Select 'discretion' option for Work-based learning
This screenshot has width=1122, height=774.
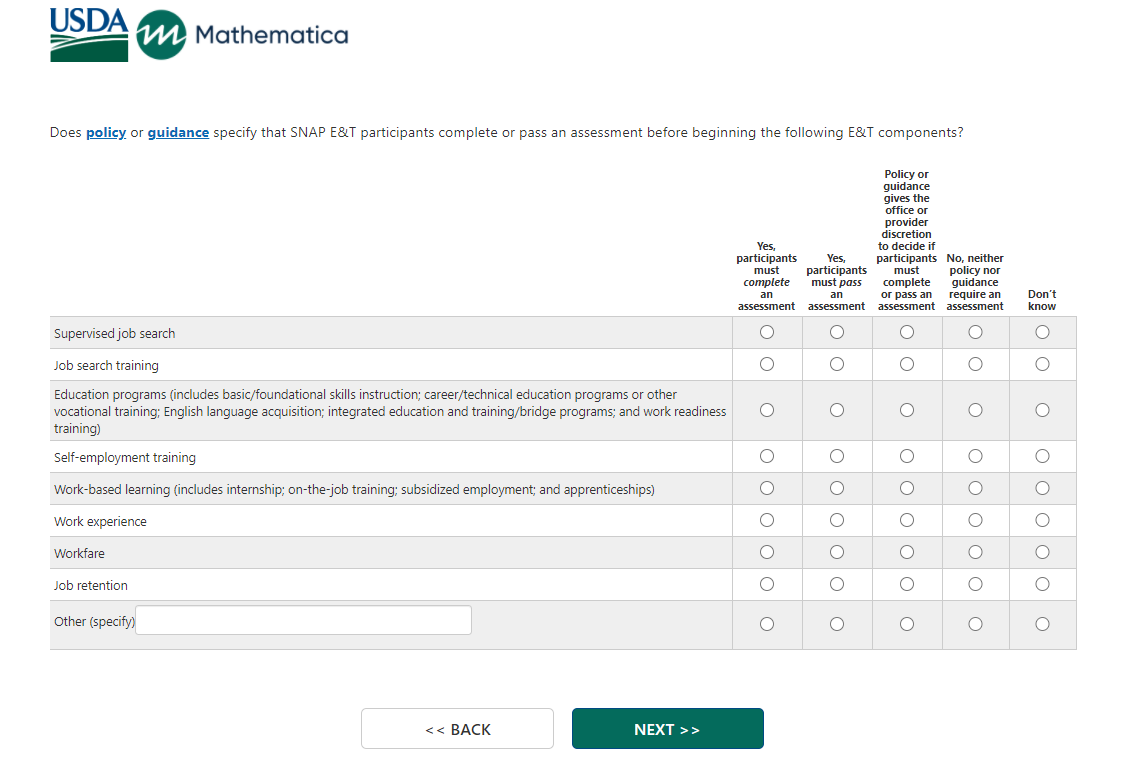907,488
